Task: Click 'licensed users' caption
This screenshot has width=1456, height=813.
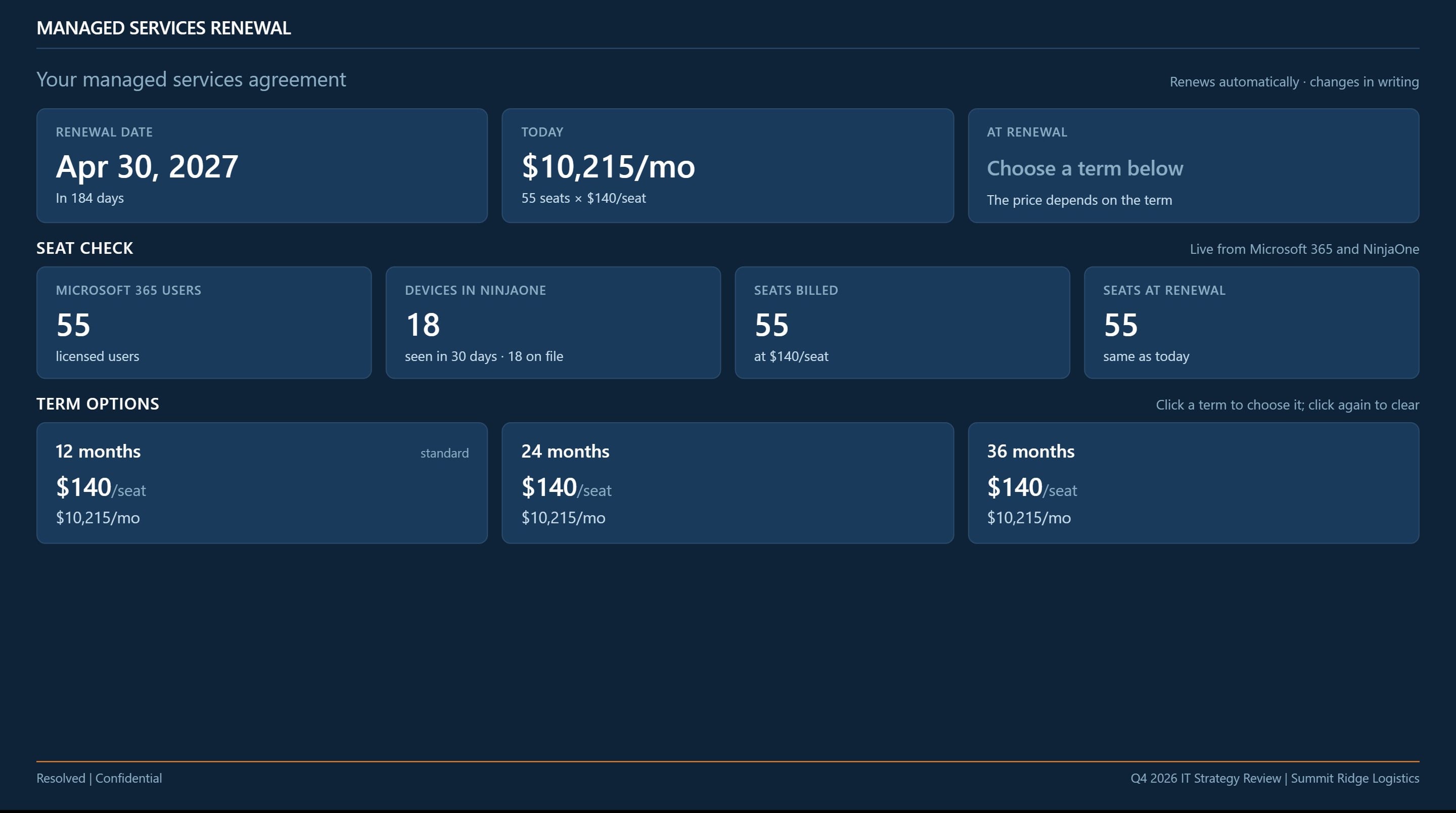Action: tap(97, 357)
